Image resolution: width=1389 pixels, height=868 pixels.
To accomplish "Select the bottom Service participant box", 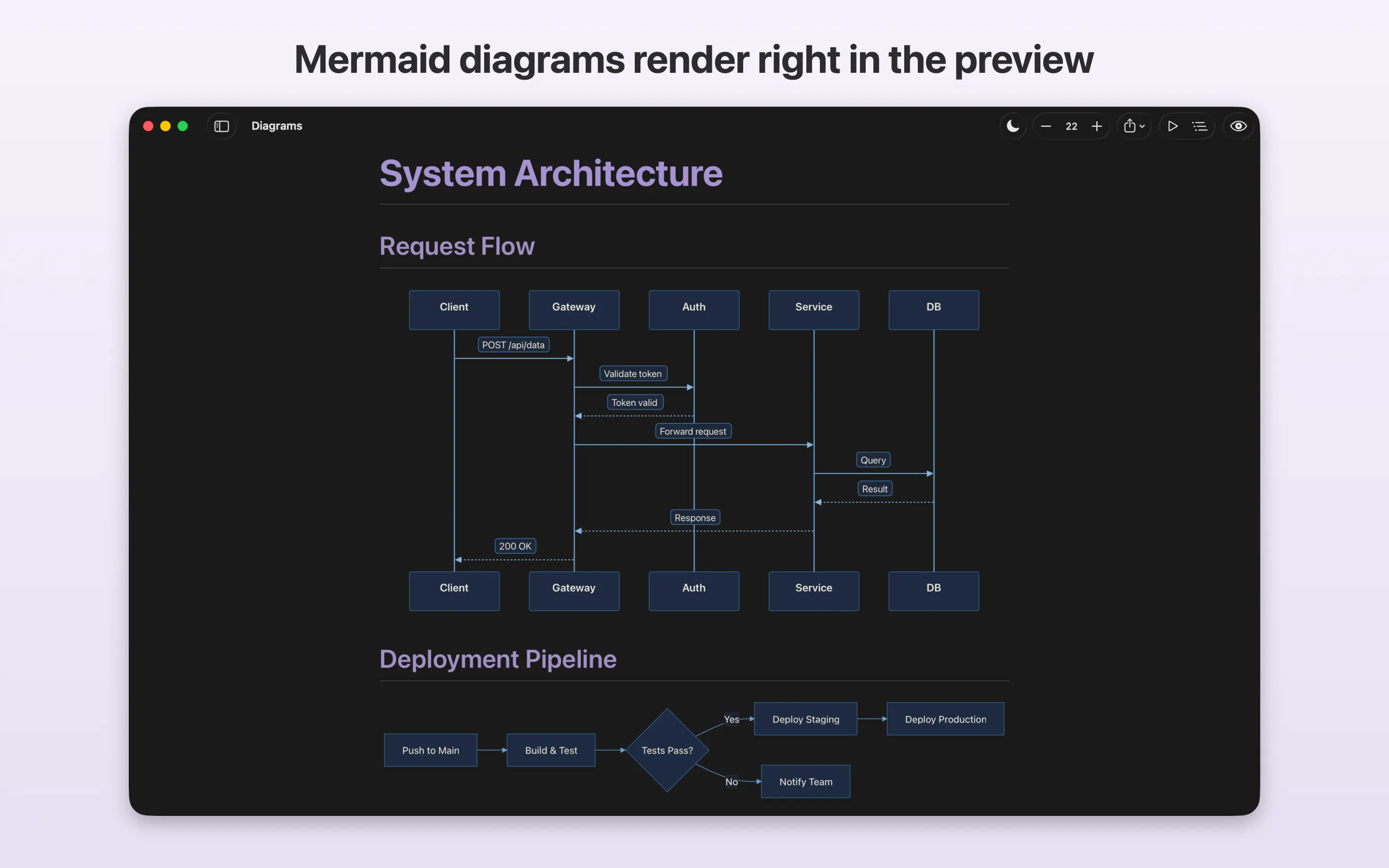I will pyautogui.click(x=814, y=591).
